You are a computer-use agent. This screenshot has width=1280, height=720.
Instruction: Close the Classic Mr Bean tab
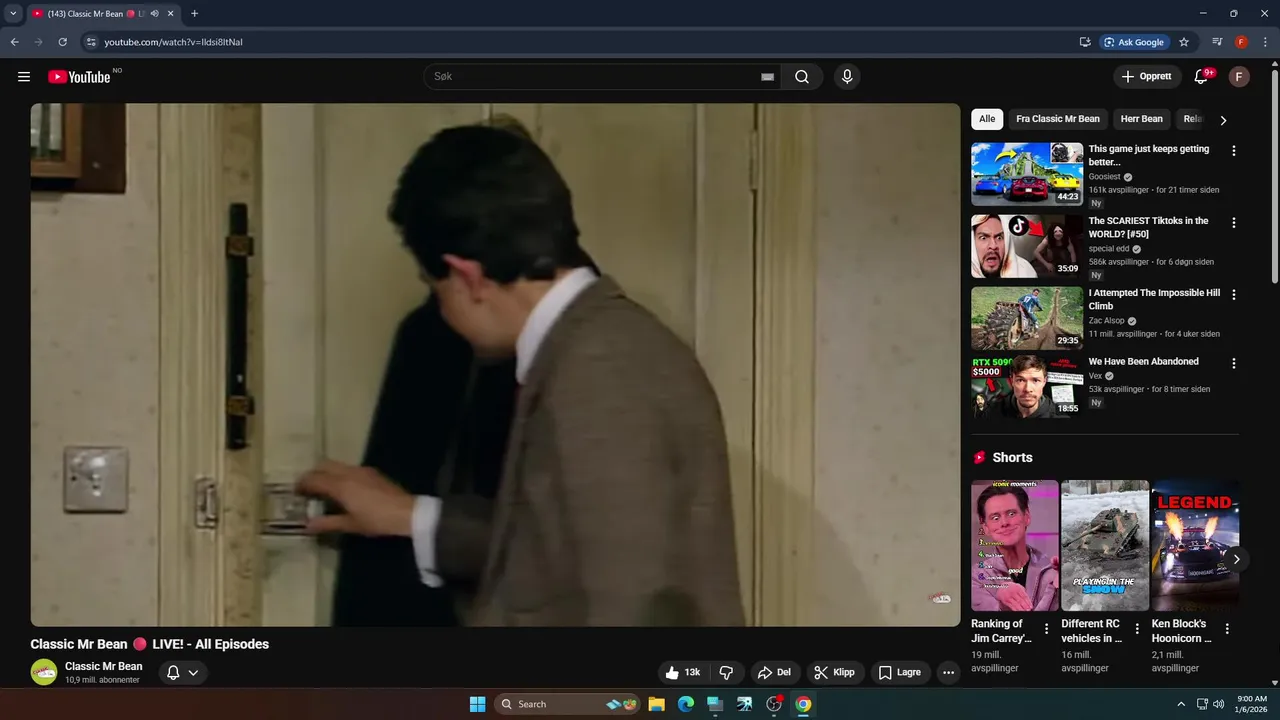[170, 14]
